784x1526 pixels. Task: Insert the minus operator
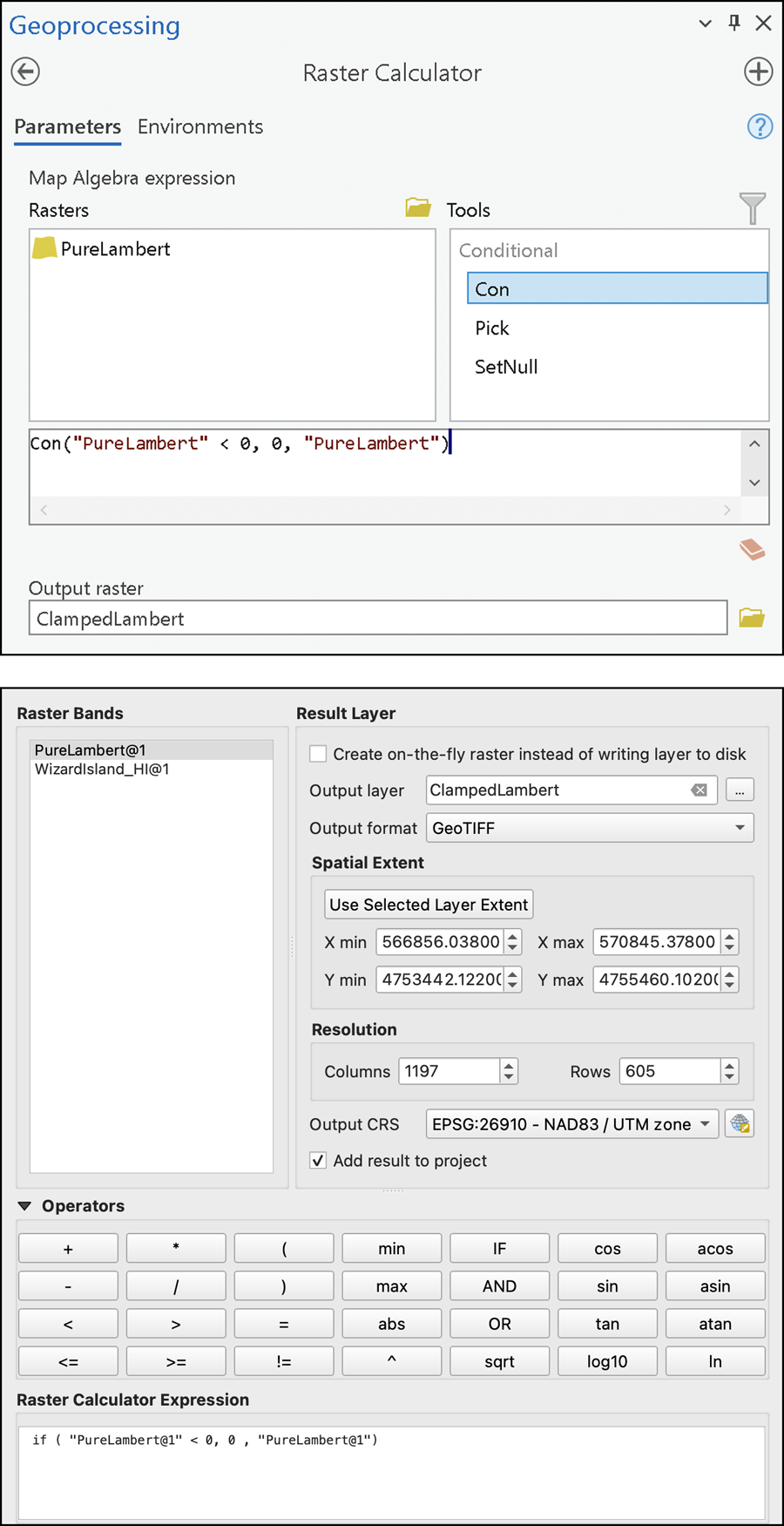tap(68, 1286)
